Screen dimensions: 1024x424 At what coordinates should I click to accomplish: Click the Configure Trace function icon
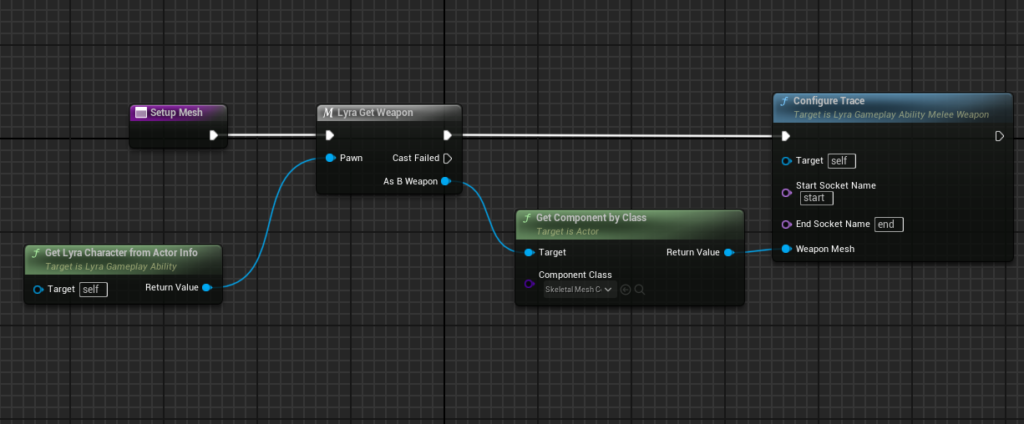[785, 101]
